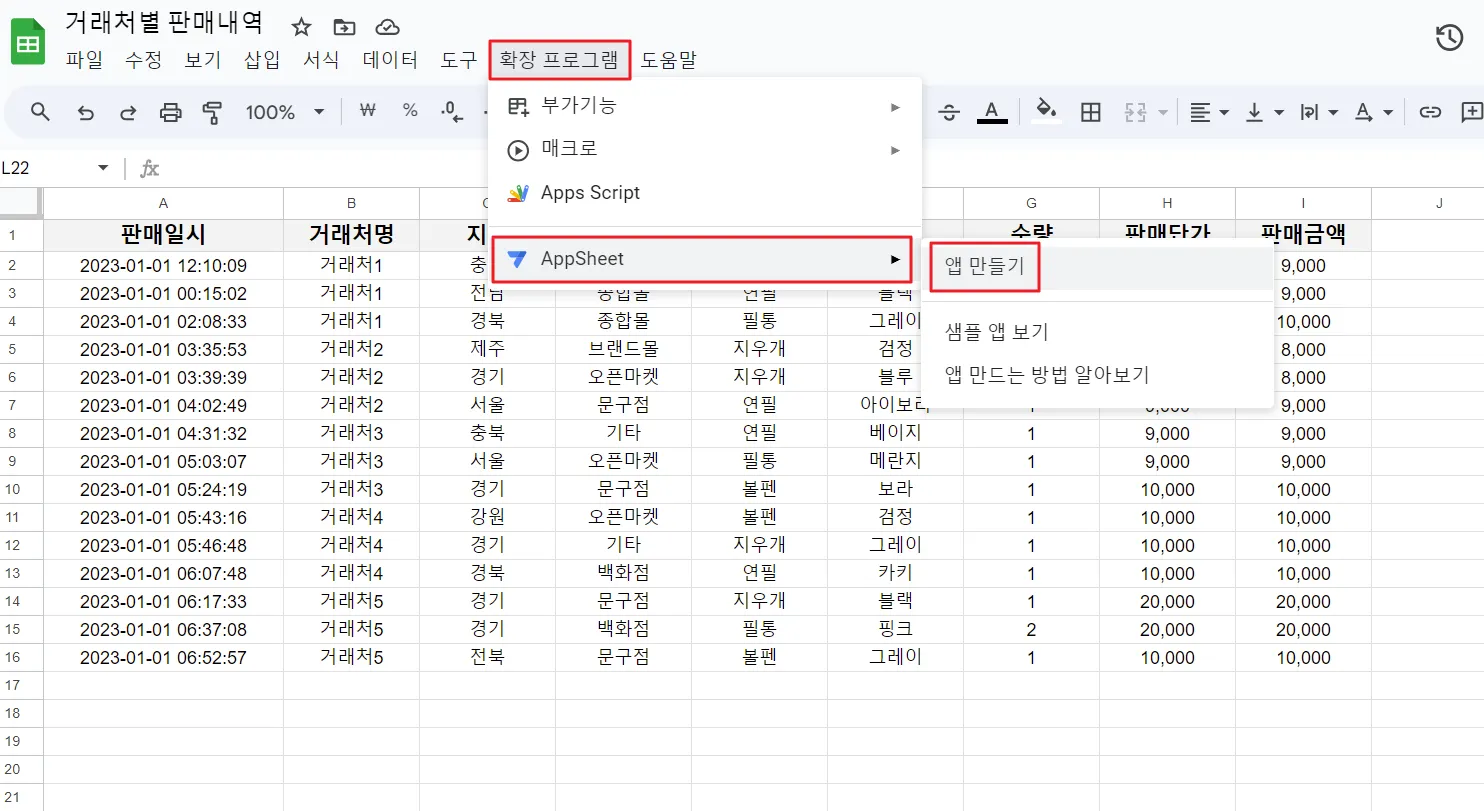
Task: Select column J header
Action: 1439,203
